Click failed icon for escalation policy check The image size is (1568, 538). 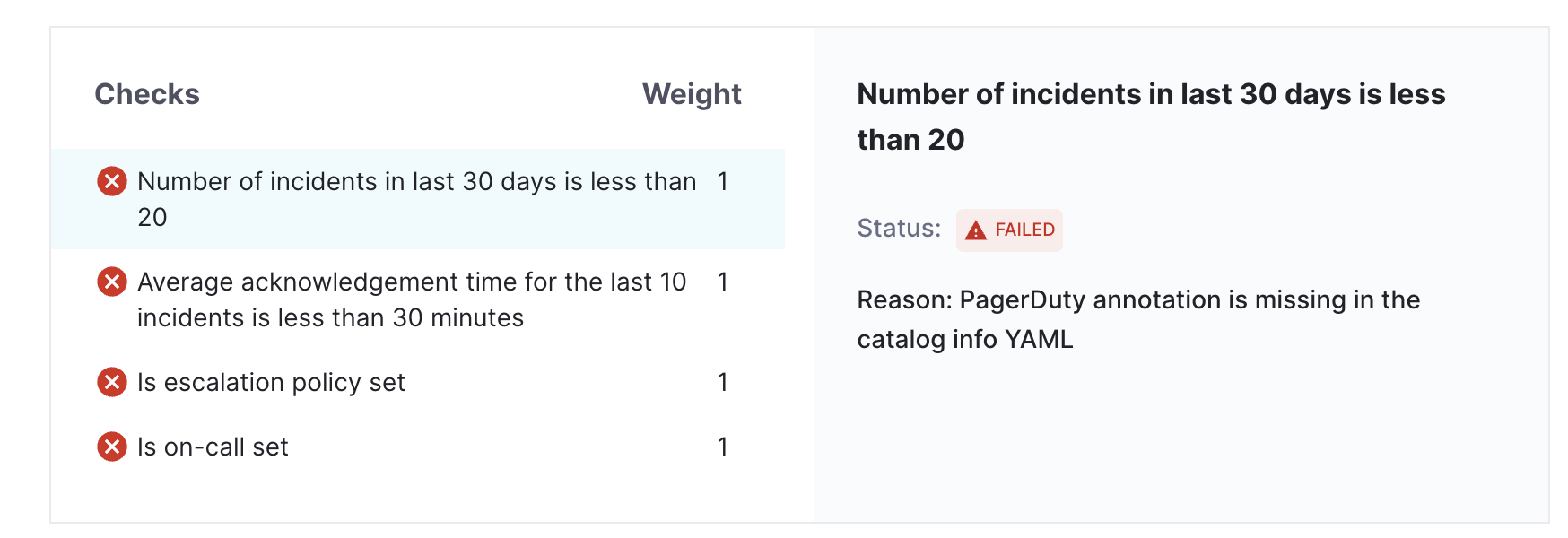coord(112,383)
